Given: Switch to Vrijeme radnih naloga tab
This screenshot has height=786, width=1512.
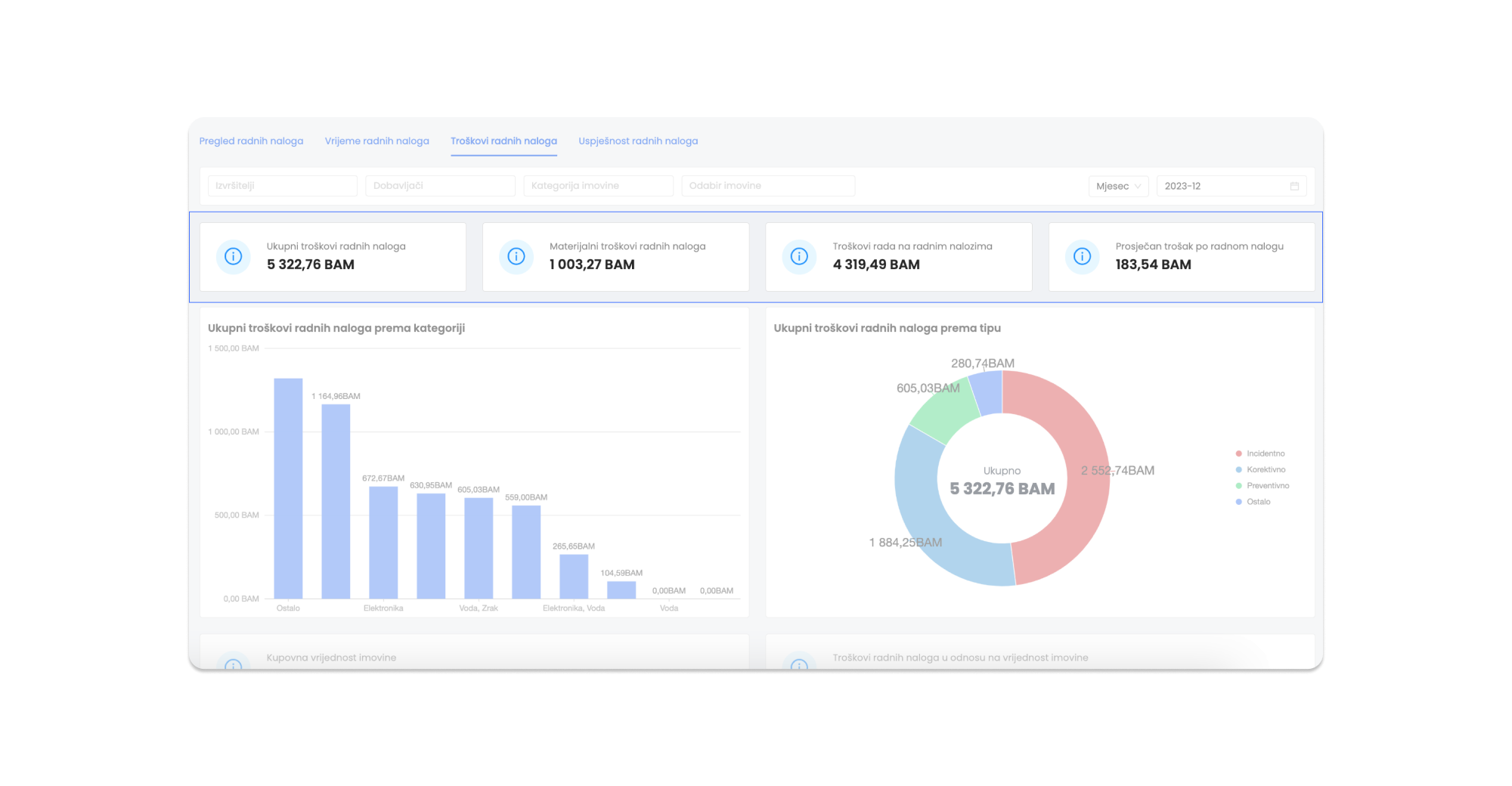Looking at the screenshot, I should 376,141.
